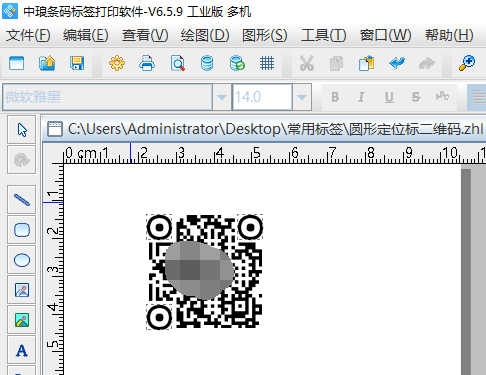Save the label with the floppy disk icon
The height and width of the screenshot is (375, 486).
click(77, 63)
